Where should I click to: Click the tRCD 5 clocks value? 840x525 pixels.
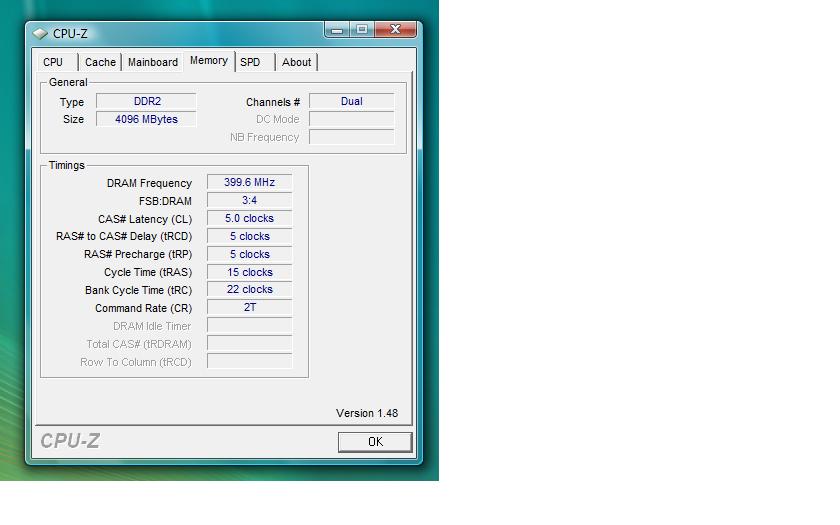(x=250, y=236)
